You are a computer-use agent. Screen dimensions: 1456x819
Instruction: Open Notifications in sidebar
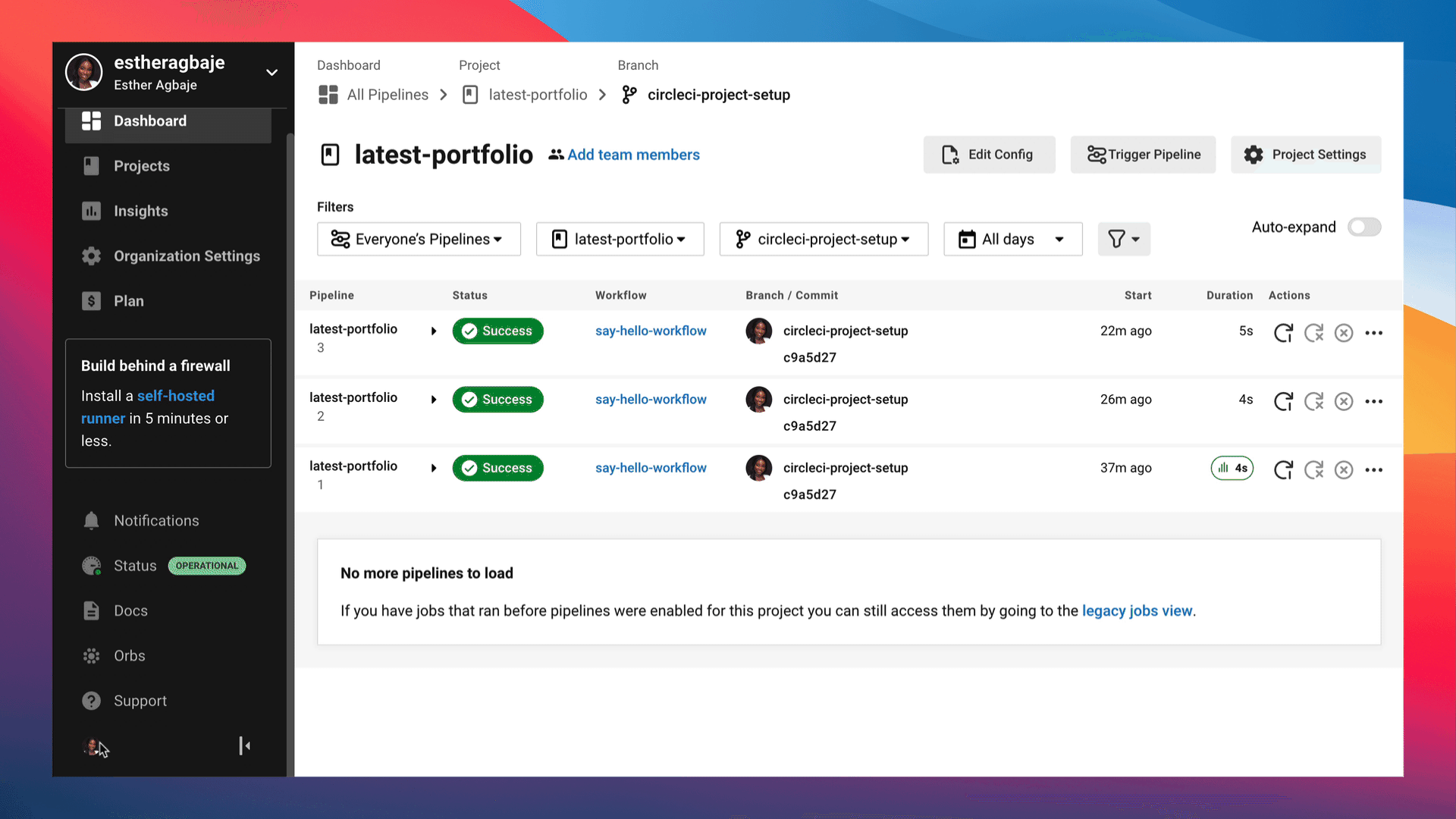(x=168, y=521)
